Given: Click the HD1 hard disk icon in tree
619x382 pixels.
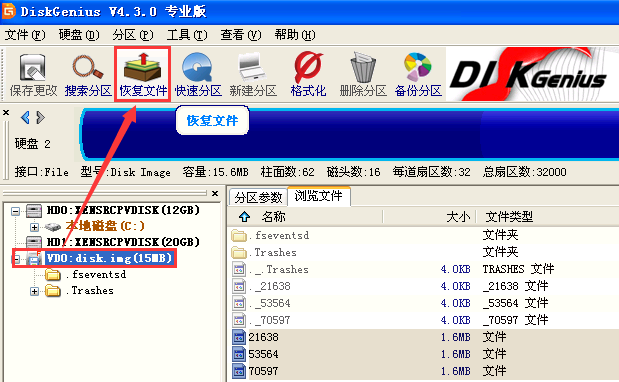Looking at the screenshot, I should [34, 242].
